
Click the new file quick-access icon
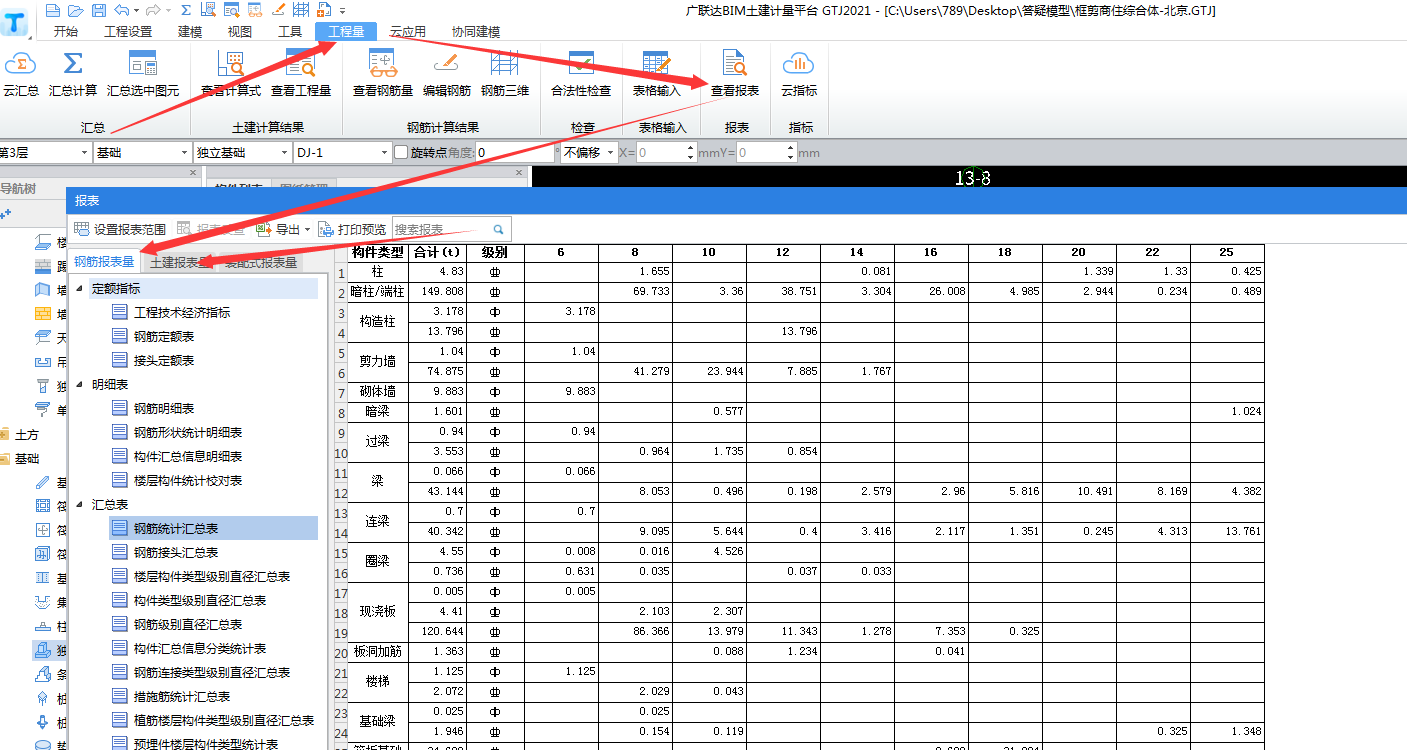(x=53, y=10)
